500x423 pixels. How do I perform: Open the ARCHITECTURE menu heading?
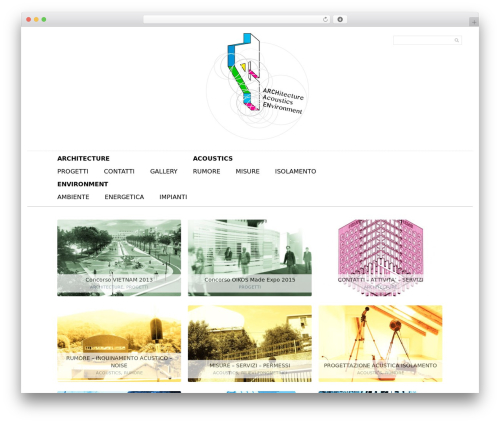[83, 159]
